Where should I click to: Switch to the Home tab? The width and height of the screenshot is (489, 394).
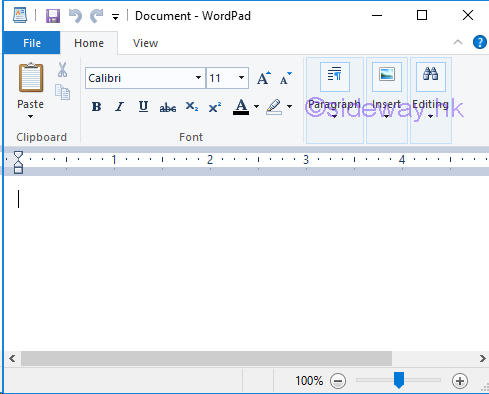(x=89, y=43)
